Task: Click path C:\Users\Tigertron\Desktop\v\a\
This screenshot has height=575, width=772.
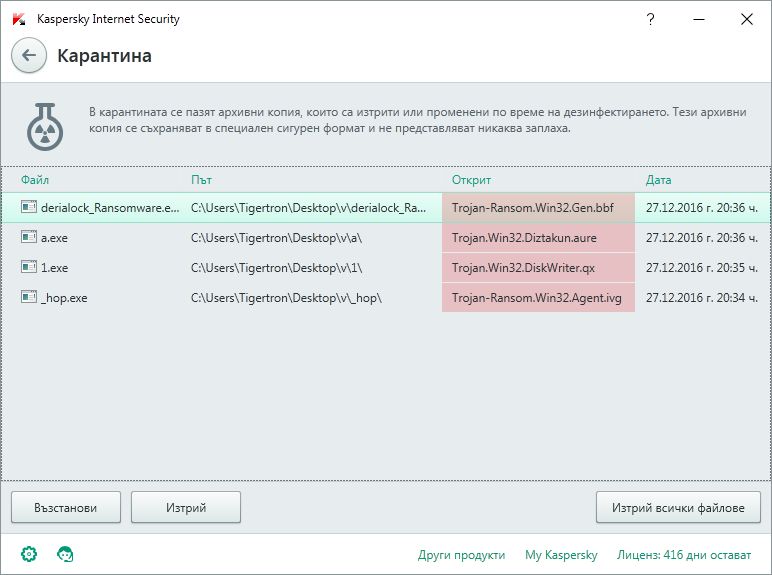Action: tap(276, 238)
